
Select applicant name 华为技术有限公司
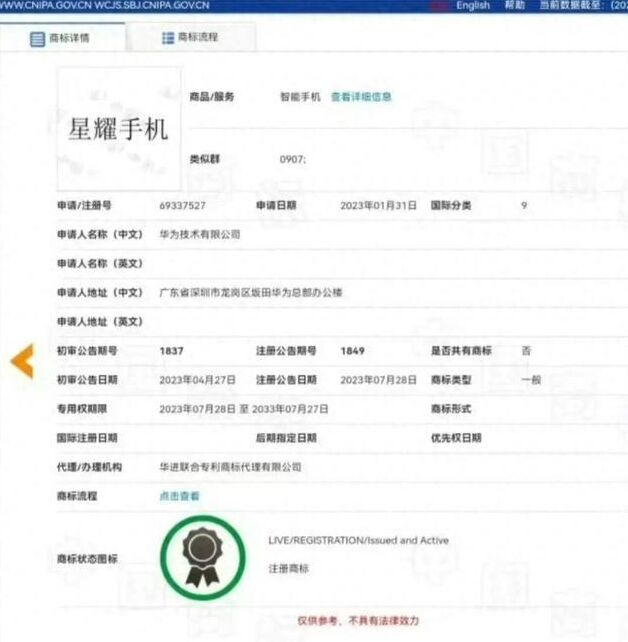[200, 235]
